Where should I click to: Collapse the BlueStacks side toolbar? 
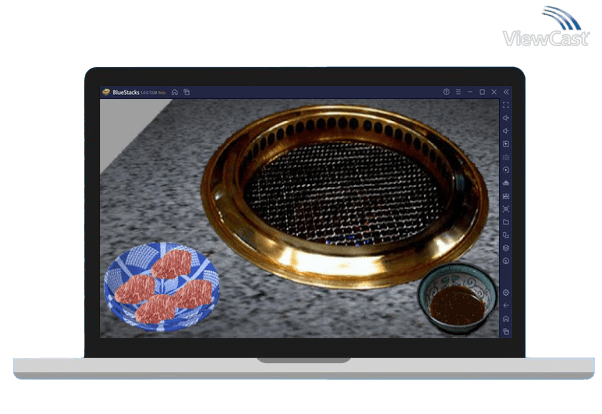(x=506, y=92)
